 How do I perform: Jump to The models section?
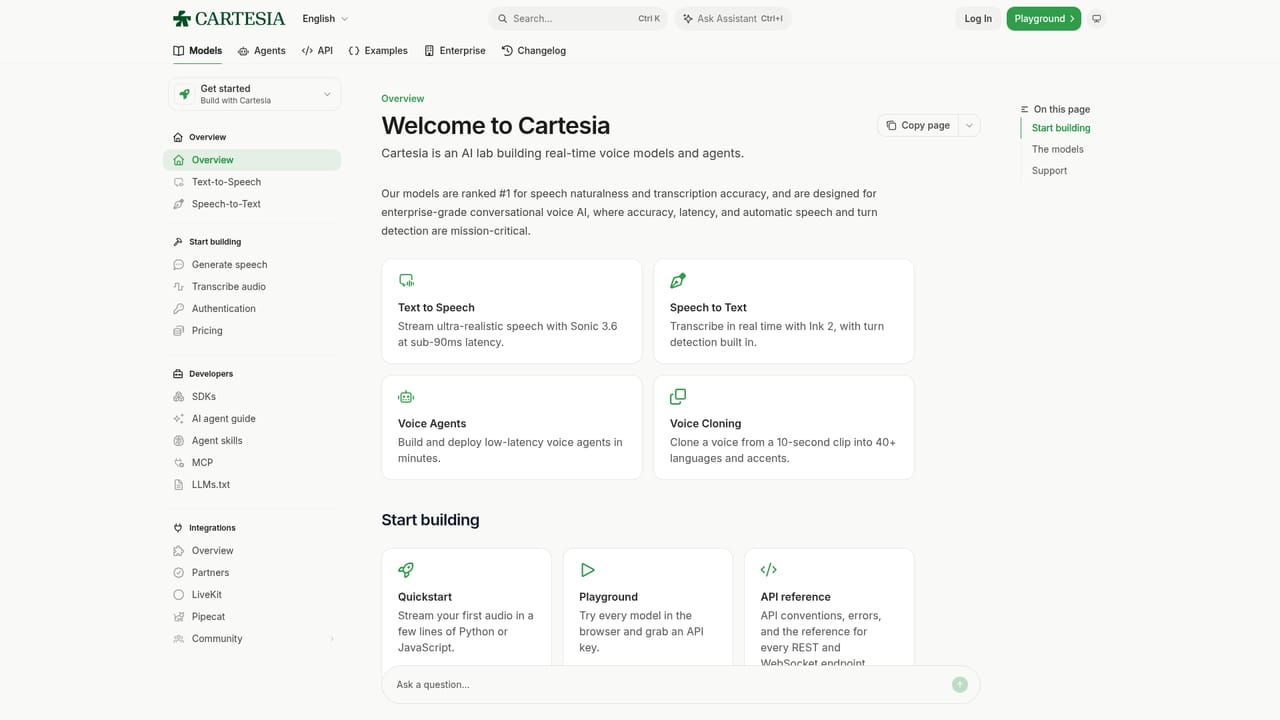1058,149
